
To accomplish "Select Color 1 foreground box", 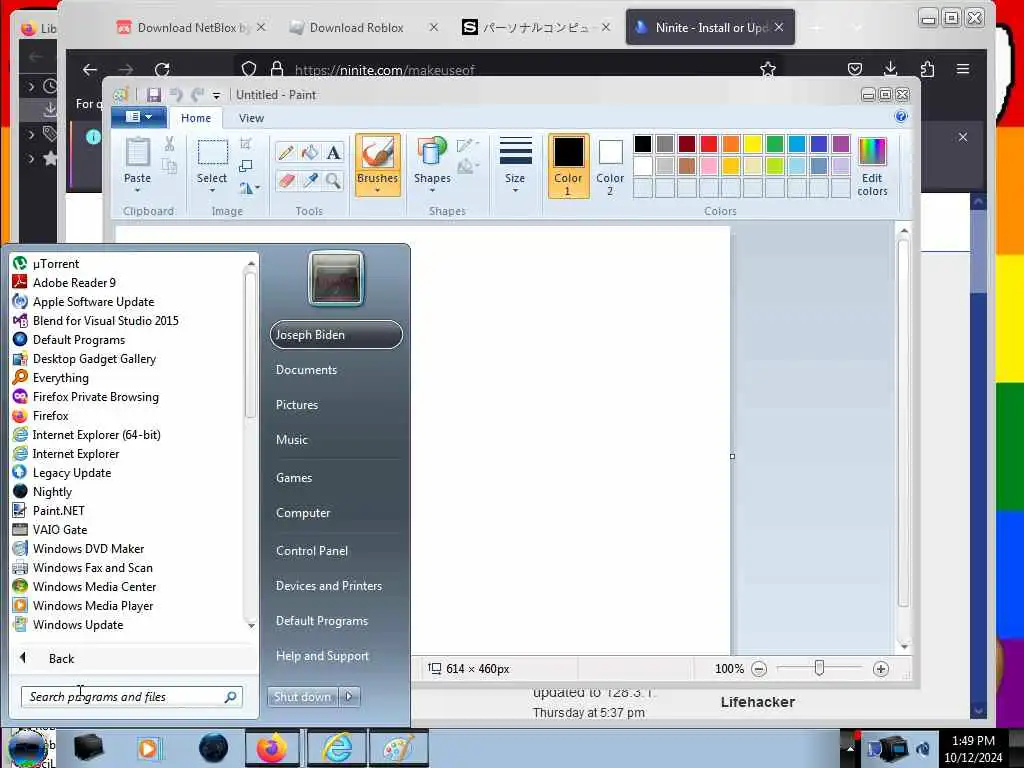I will tap(568, 166).
